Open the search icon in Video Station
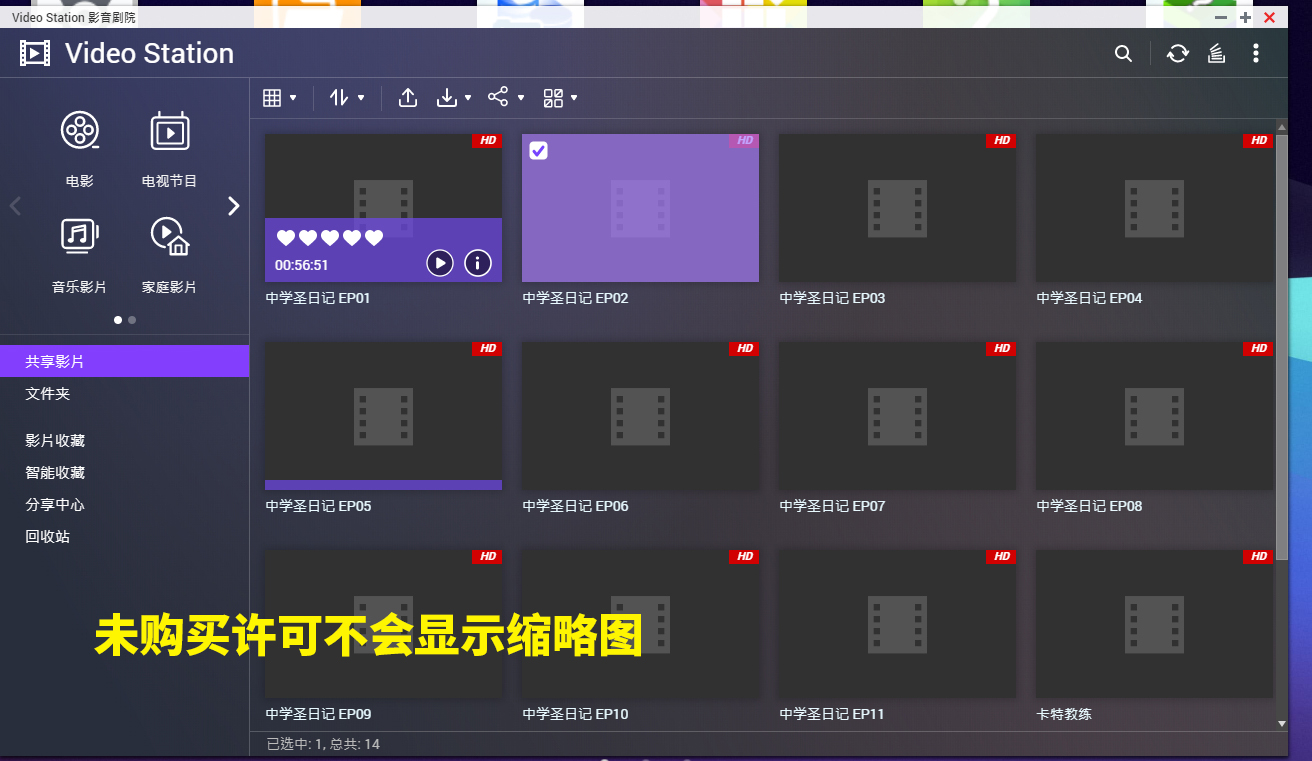The width and height of the screenshot is (1312, 761). 1123,53
